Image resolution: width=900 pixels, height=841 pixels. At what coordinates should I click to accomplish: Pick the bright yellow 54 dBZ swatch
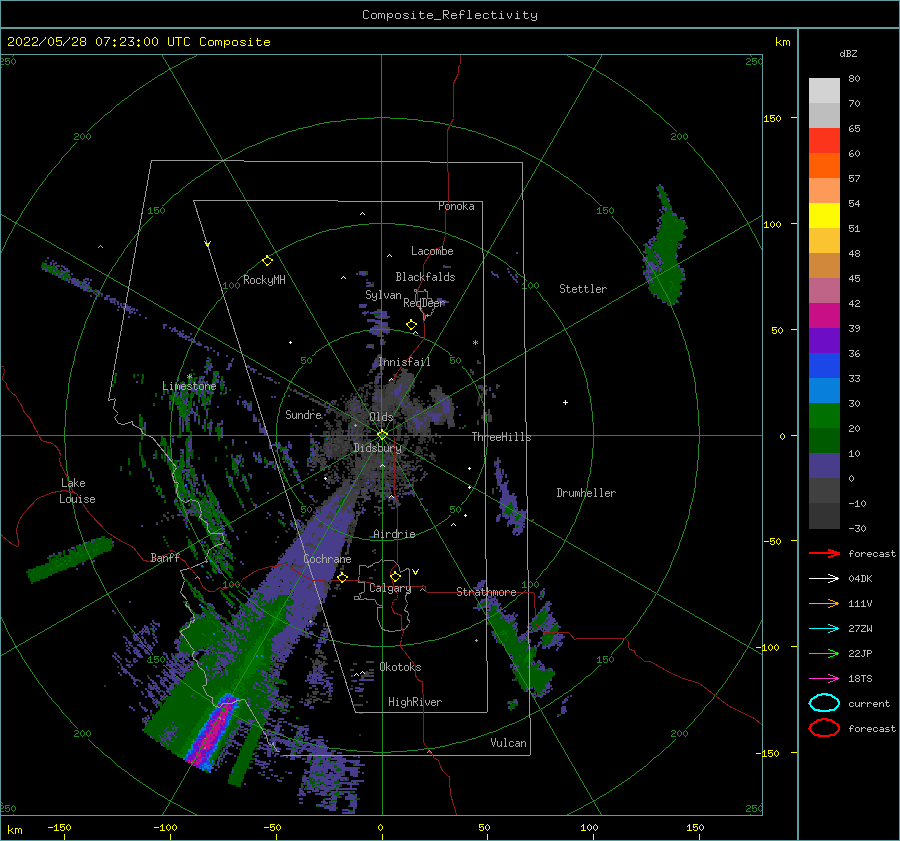824,216
